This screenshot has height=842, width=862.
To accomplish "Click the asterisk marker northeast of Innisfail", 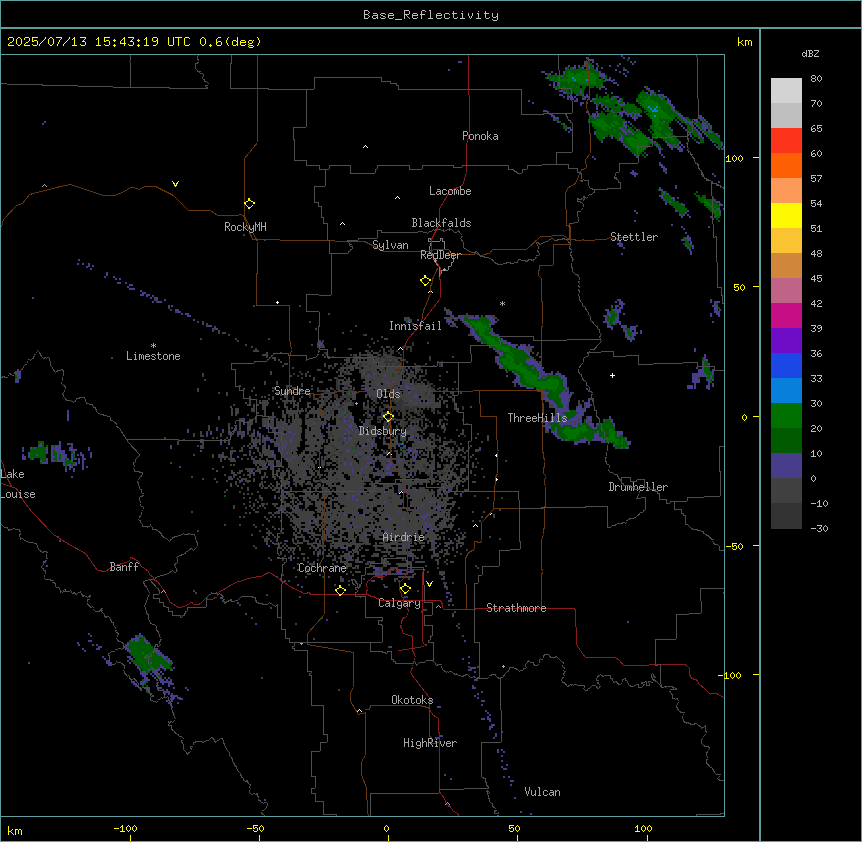I will (x=502, y=303).
